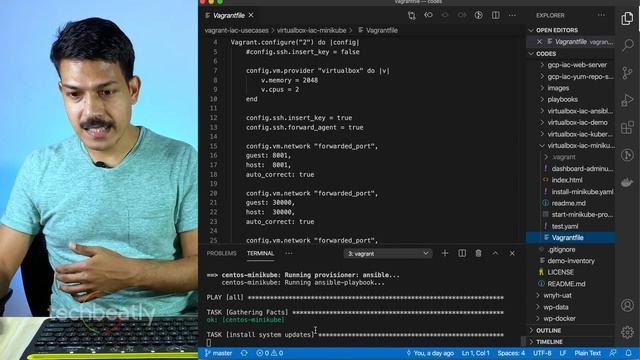Open README.md at the root
This screenshot has width=640, height=360.
click(566, 284)
